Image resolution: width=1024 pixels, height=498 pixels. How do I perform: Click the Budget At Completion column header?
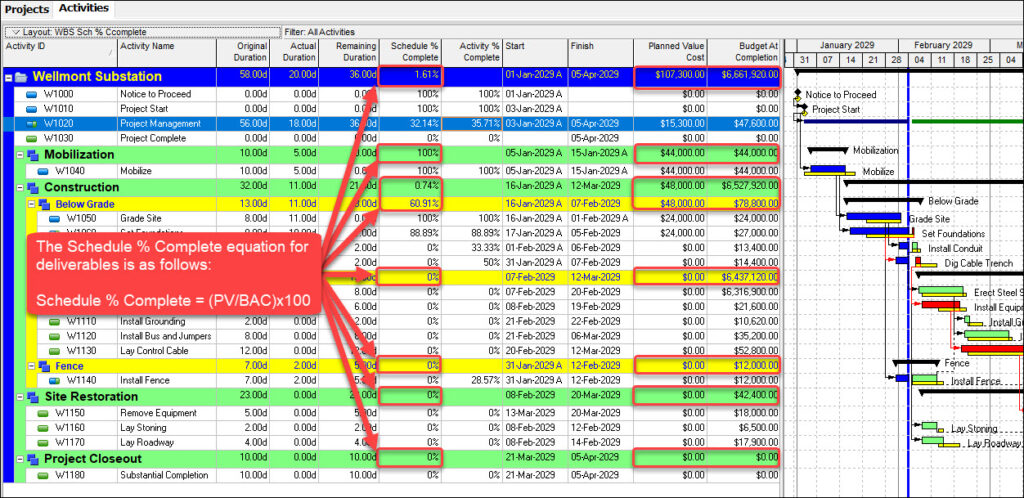pyautogui.click(x=744, y=52)
